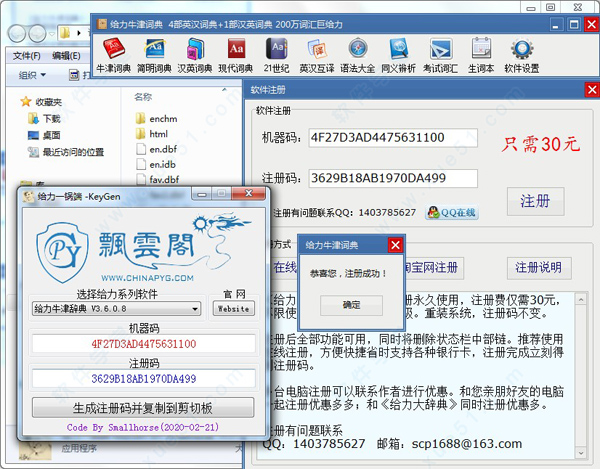Open the 文件(F) menu
Image resolution: width=600 pixels, height=469 pixels.
point(27,56)
